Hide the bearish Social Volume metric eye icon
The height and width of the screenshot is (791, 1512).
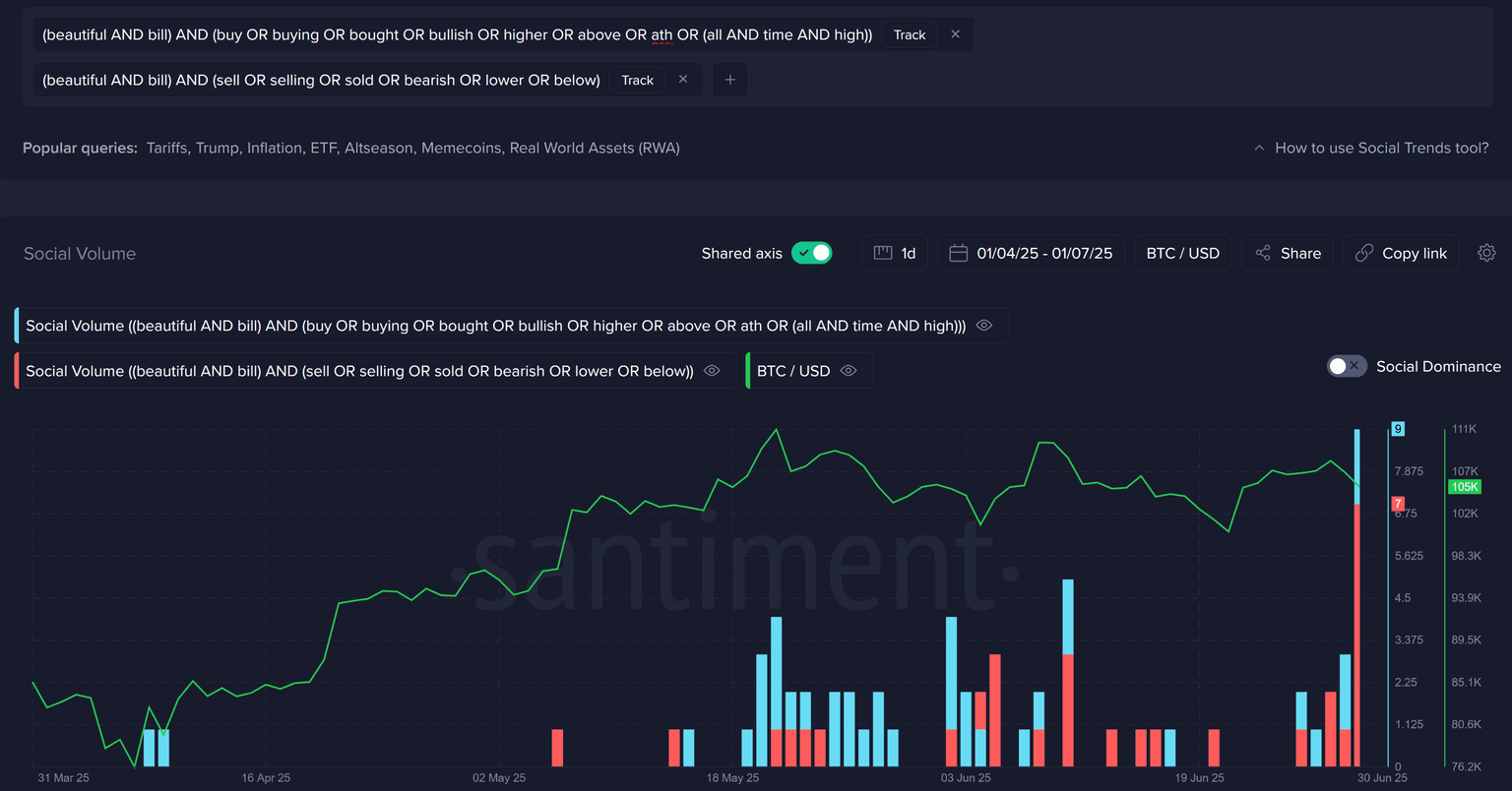[x=712, y=371]
